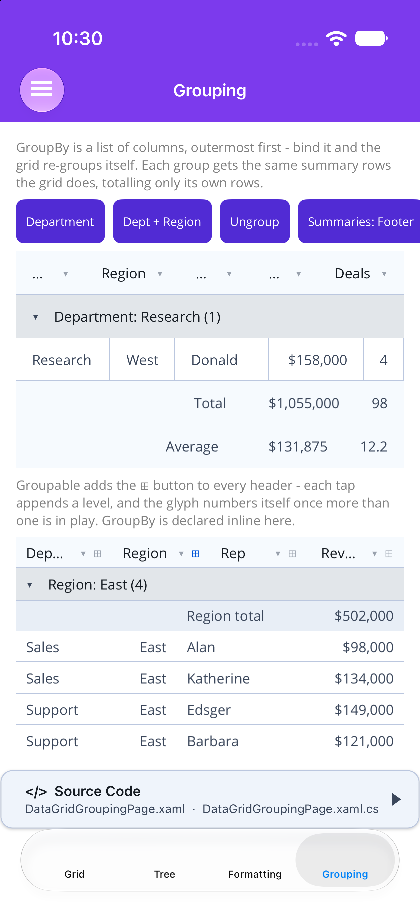Select the $158,000 revenue cell
This screenshot has width=420, height=912.
318,360
